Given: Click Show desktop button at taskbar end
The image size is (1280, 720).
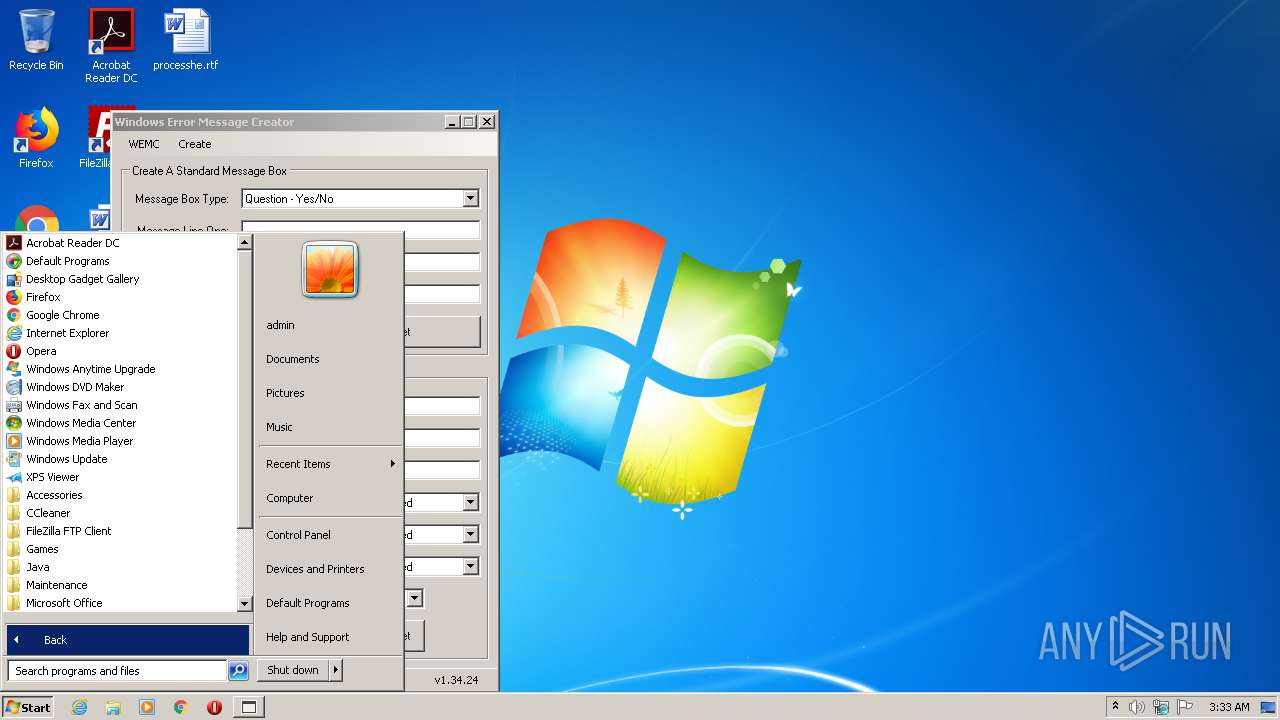Looking at the screenshot, I should coord(1268,707).
